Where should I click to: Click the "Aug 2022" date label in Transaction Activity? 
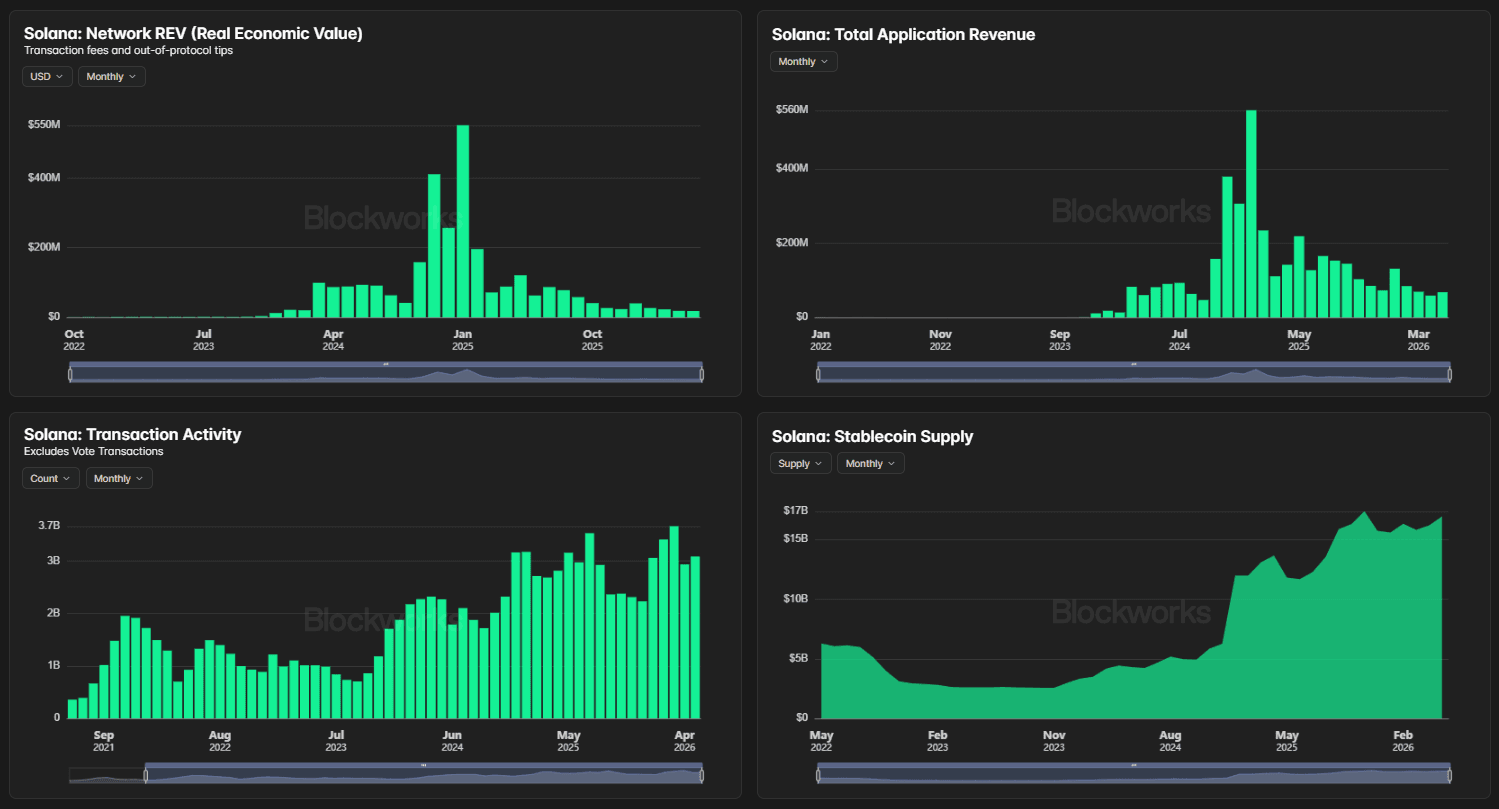coord(220,741)
